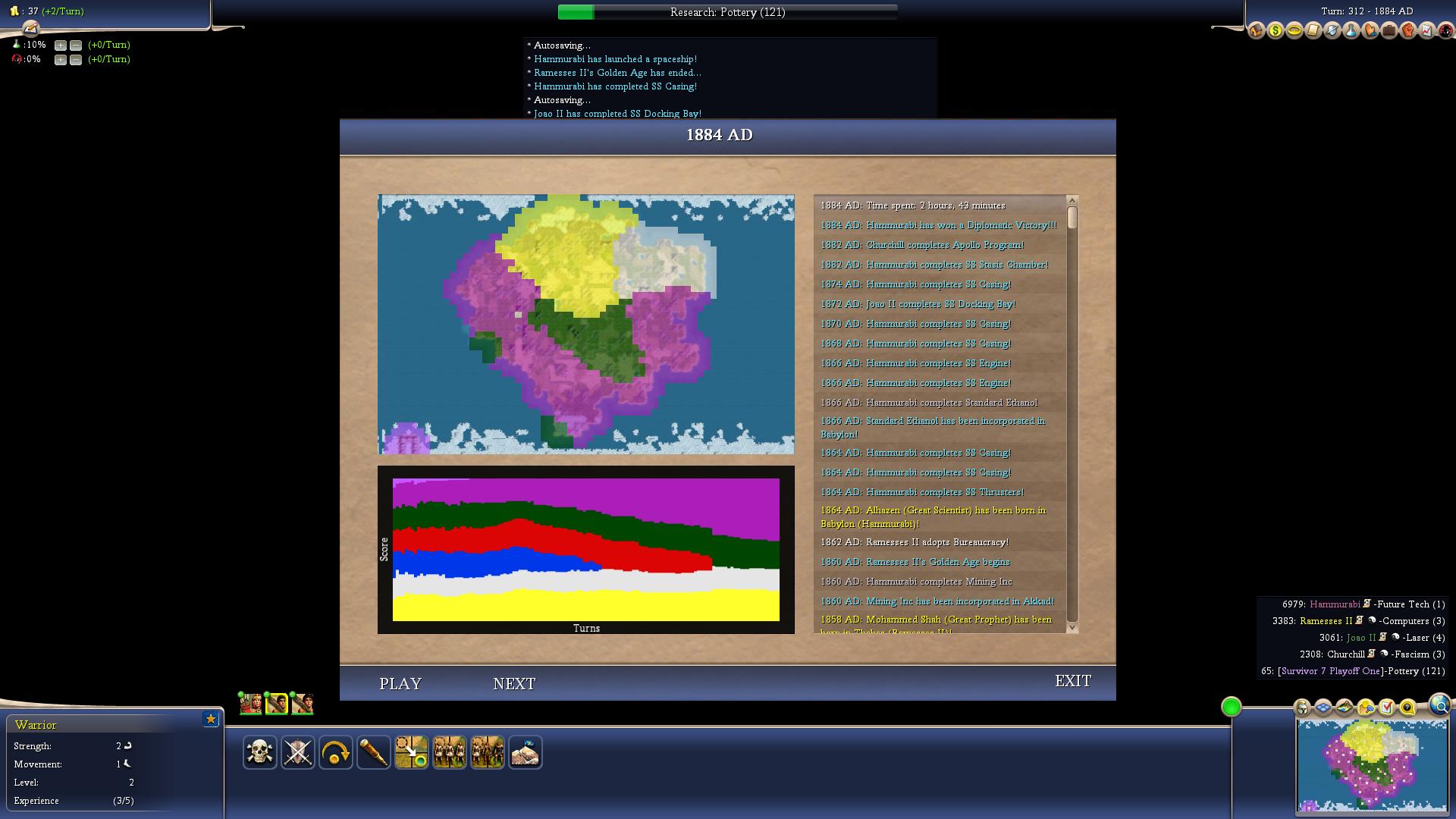The image size is (1456, 819).
Task: Click the Skip turn arrow icon
Action: (x=336, y=752)
